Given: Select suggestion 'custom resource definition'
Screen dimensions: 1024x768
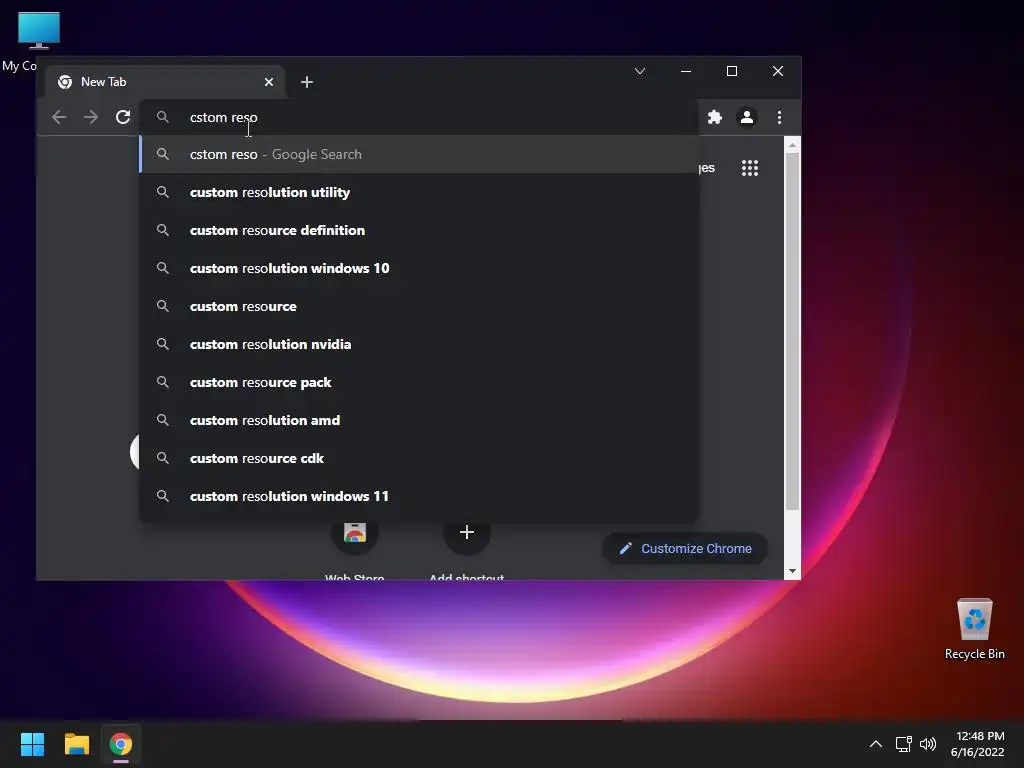Looking at the screenshot, I should click(419, 230).
